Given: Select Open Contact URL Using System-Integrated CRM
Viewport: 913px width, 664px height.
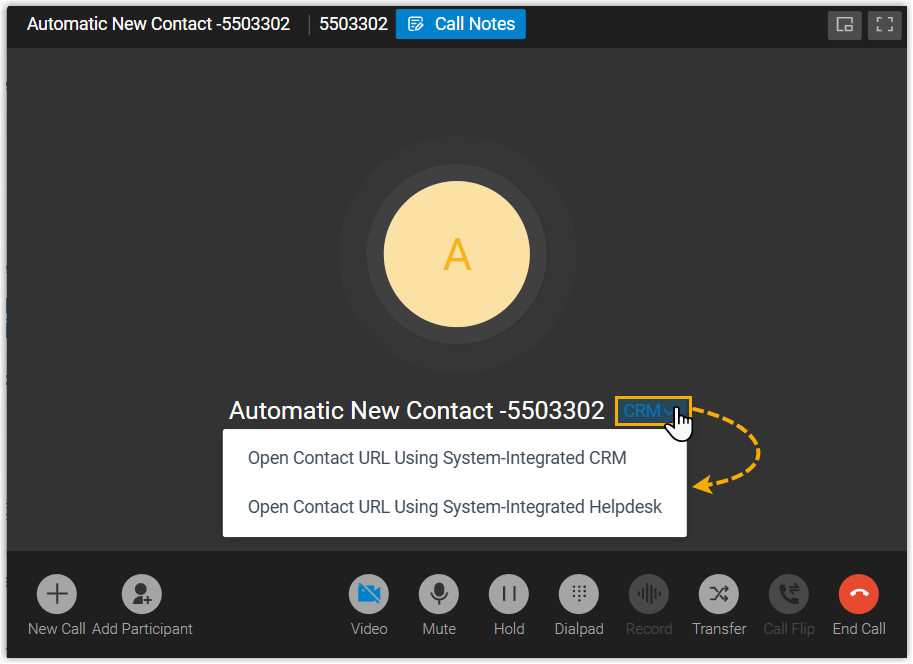Looking at the screenshot, I should 437,458.
